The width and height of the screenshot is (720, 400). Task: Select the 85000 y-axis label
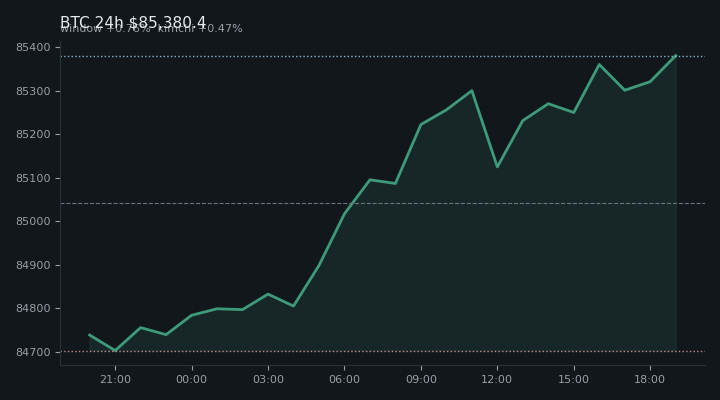(33, 221)
